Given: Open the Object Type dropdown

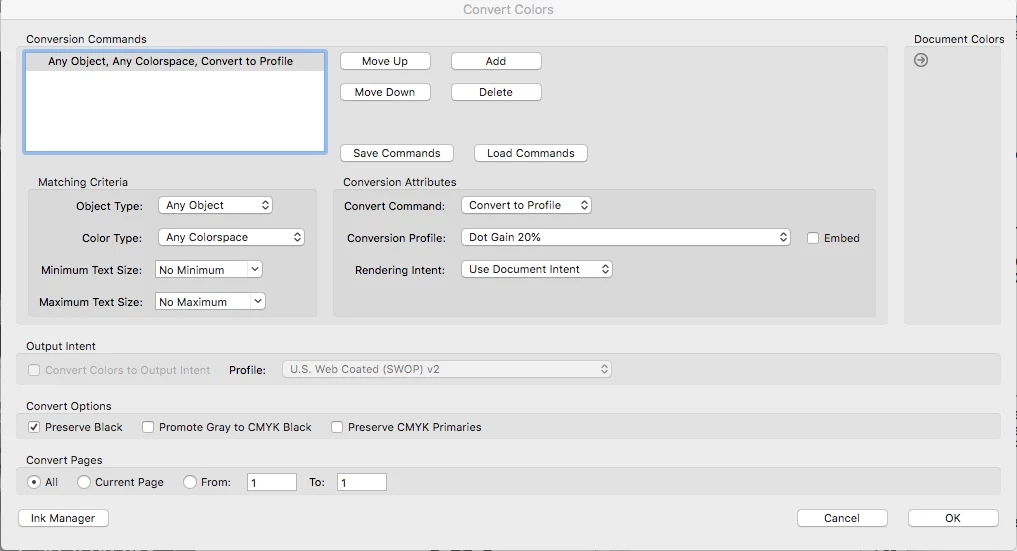Looking at the screenshot, I should tap(215, 205).
